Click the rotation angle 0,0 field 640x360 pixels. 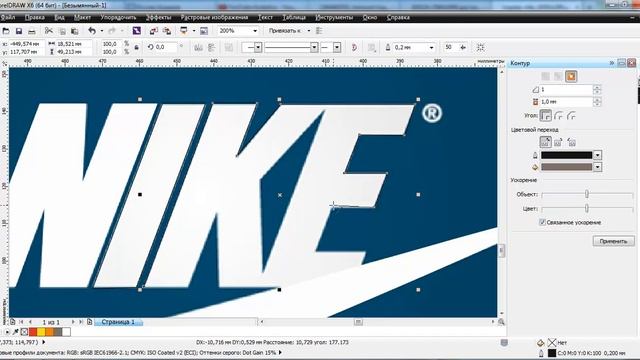[166, 48]
